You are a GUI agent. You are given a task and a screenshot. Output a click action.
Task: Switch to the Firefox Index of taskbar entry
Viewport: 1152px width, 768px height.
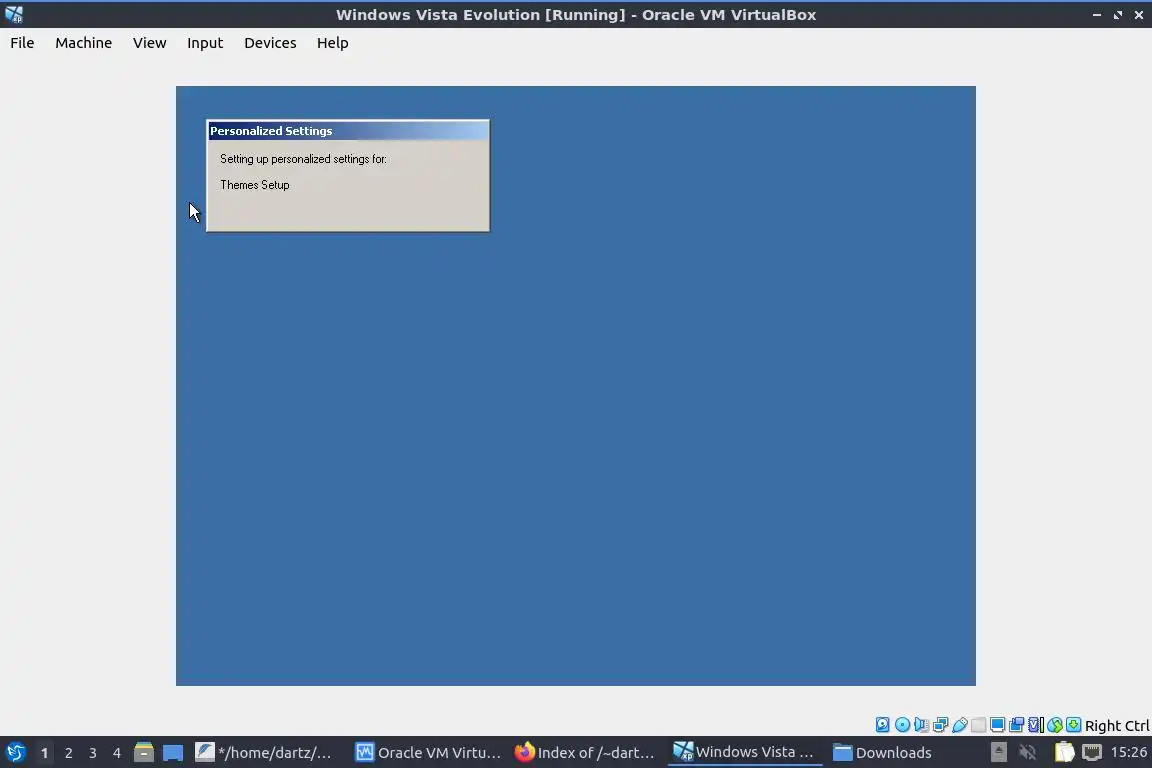pos(585,753)
